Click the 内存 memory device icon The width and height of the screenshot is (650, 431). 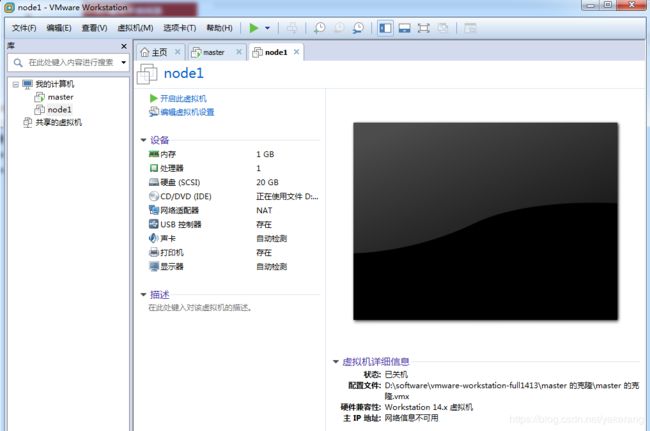tap(154, 154)
